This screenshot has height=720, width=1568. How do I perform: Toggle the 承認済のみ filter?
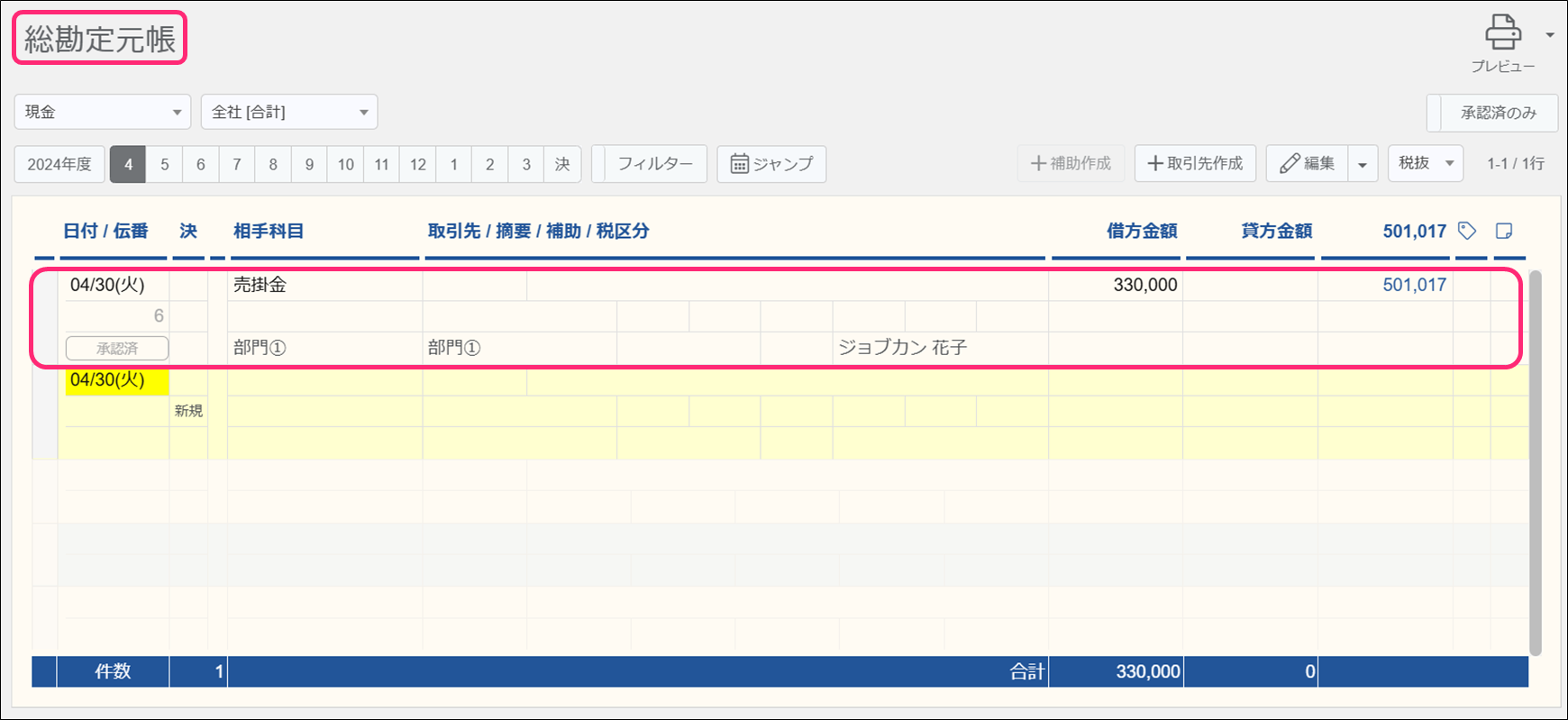coord(1497,113)
